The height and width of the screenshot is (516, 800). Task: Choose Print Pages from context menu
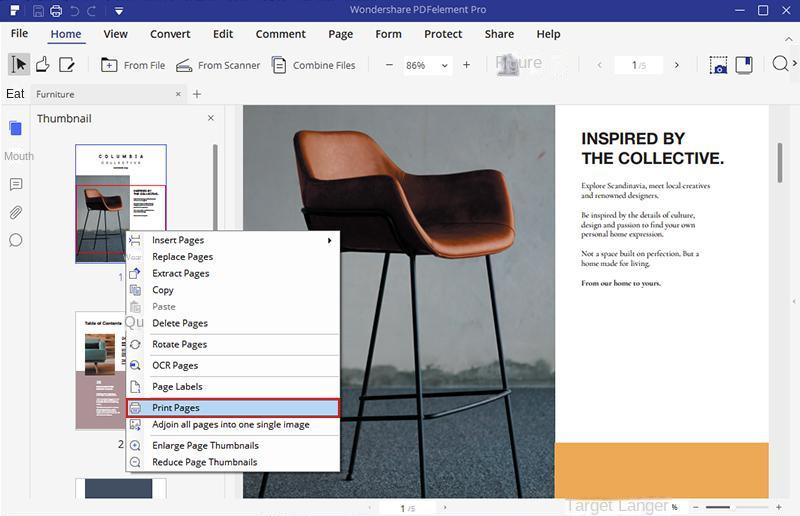pos(175,408)
